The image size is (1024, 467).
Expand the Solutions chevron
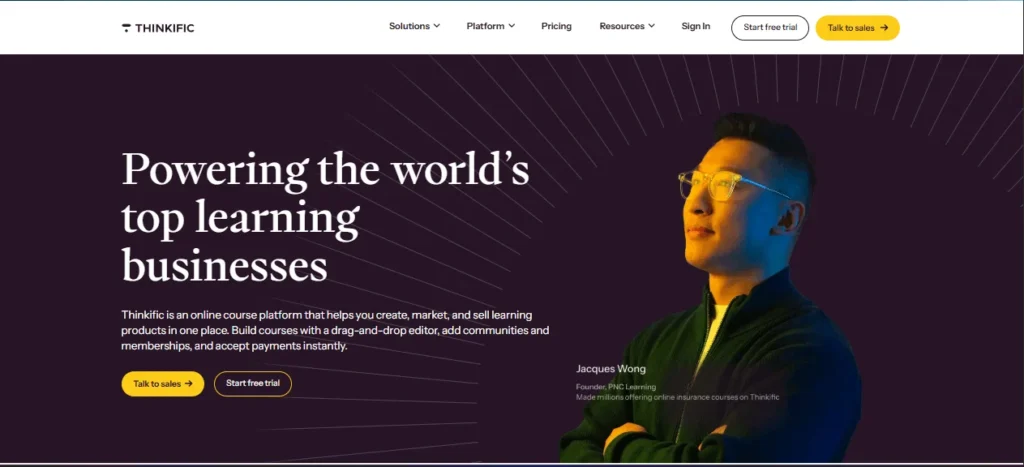pyautogui.click(x=436, y=26)
